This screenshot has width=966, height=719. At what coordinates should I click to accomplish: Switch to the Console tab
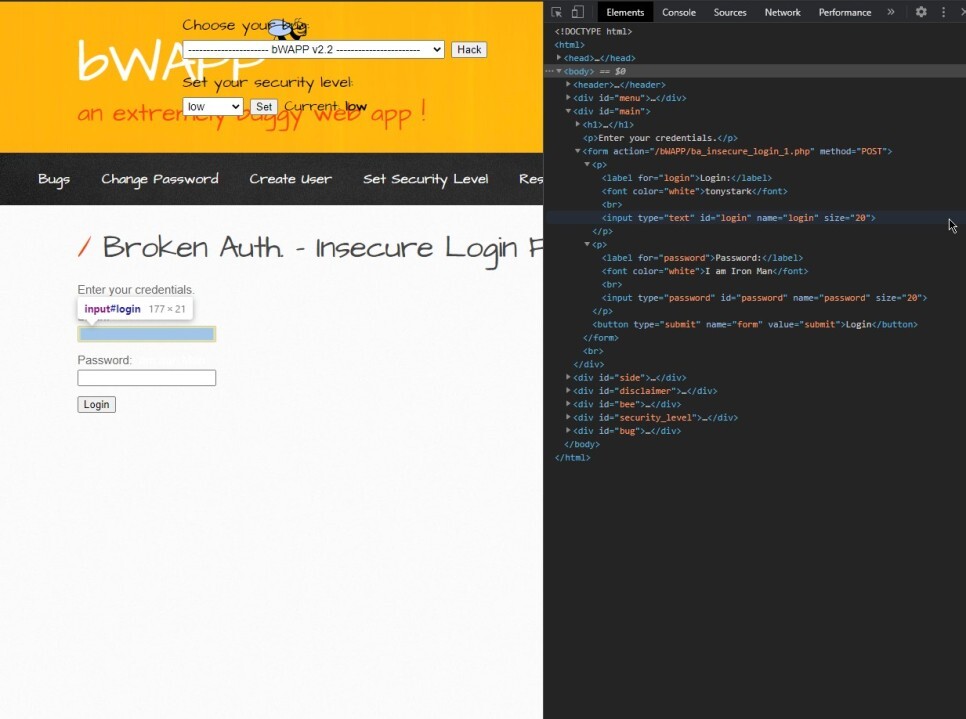pos(678,12)
